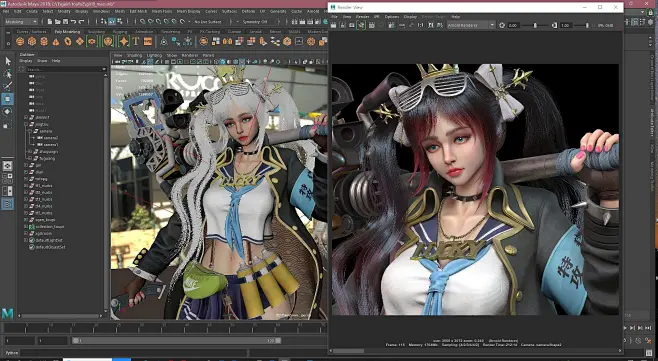This screenshot has width=658, height=361.
Task: Switch to the Poly Modeling shelf tab
Action: 67,31
